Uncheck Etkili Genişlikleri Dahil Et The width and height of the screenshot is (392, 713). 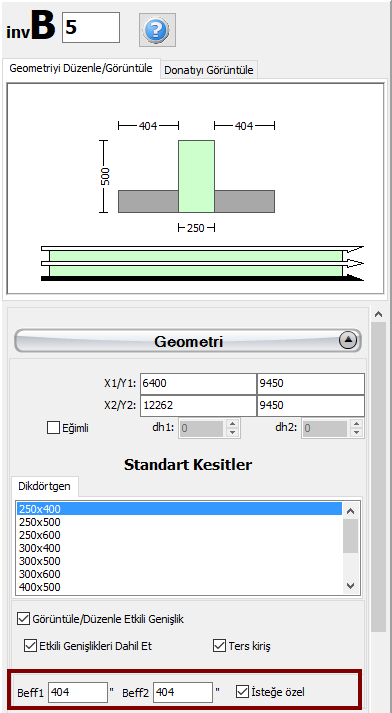click(x=30, y=646)
